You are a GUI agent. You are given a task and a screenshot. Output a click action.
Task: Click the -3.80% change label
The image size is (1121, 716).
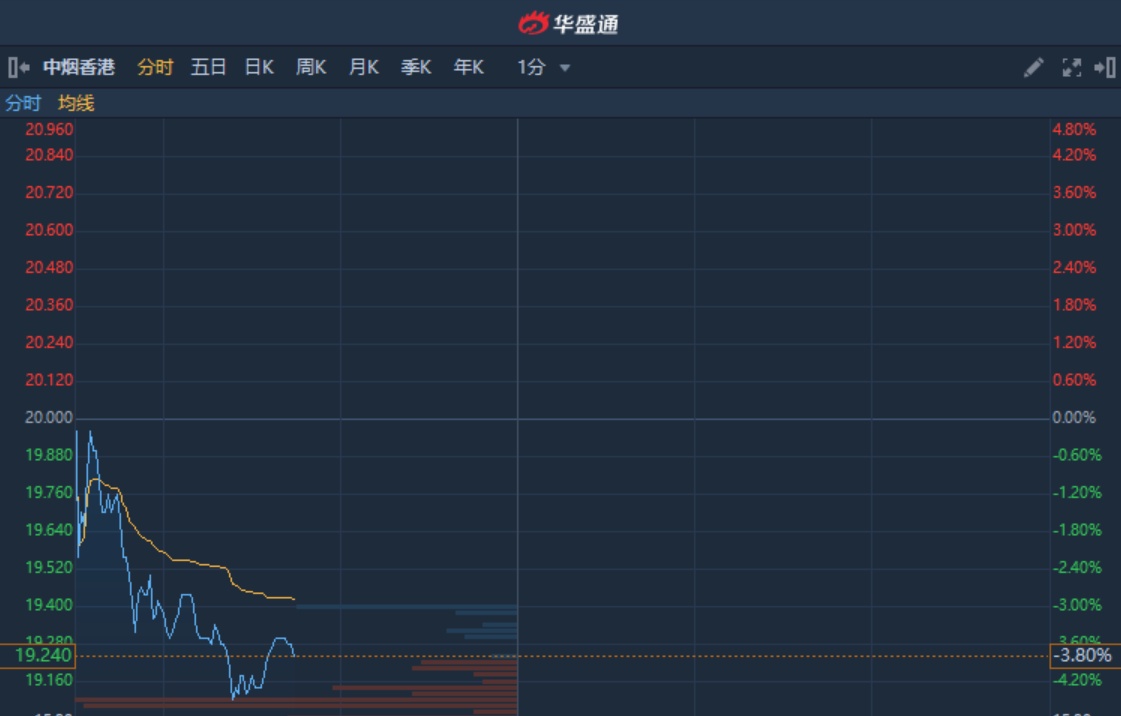tap(1085, 655)
